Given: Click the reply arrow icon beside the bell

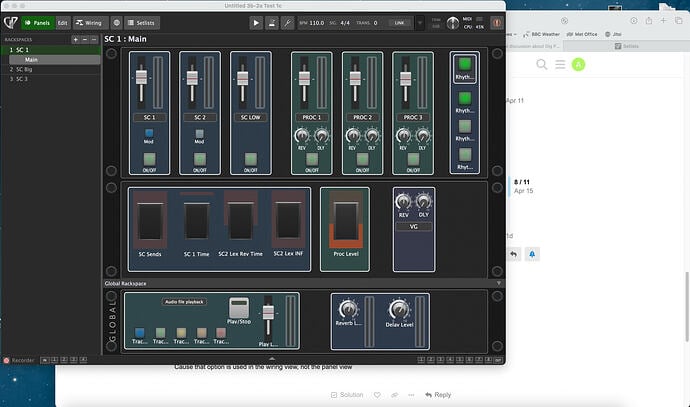Looking at the screenshot, I should (x=514, y=254).
